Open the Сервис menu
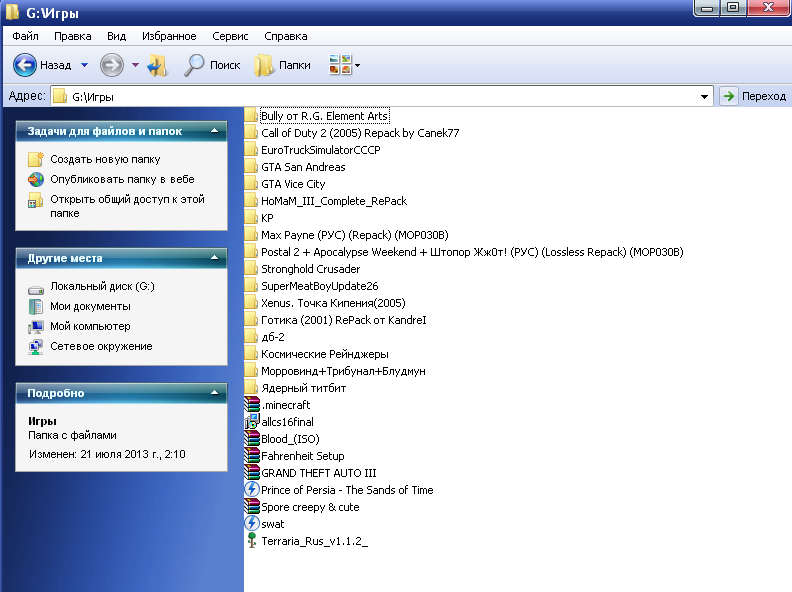The width and height of the screenshot is (792, 592). tap(230, 36)
